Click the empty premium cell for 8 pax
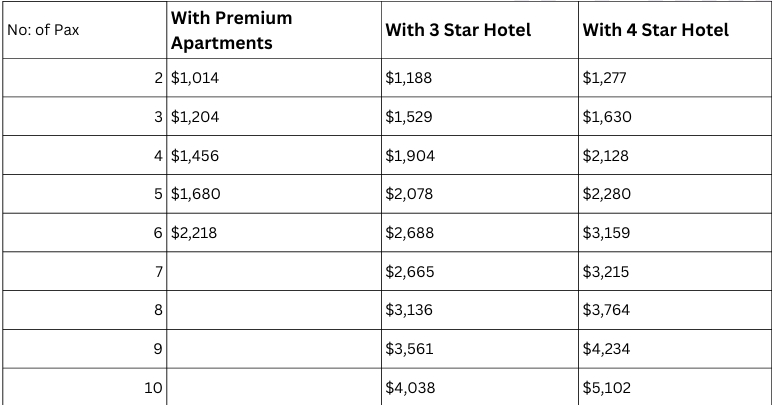 [x=272, y=310]
